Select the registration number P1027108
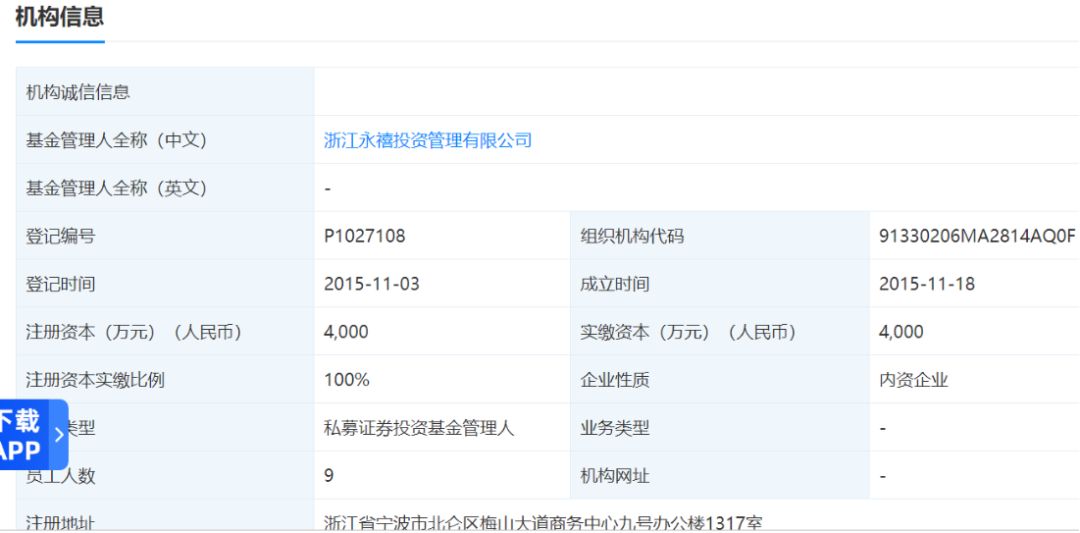1080x533 pixels. coord(364,237)
